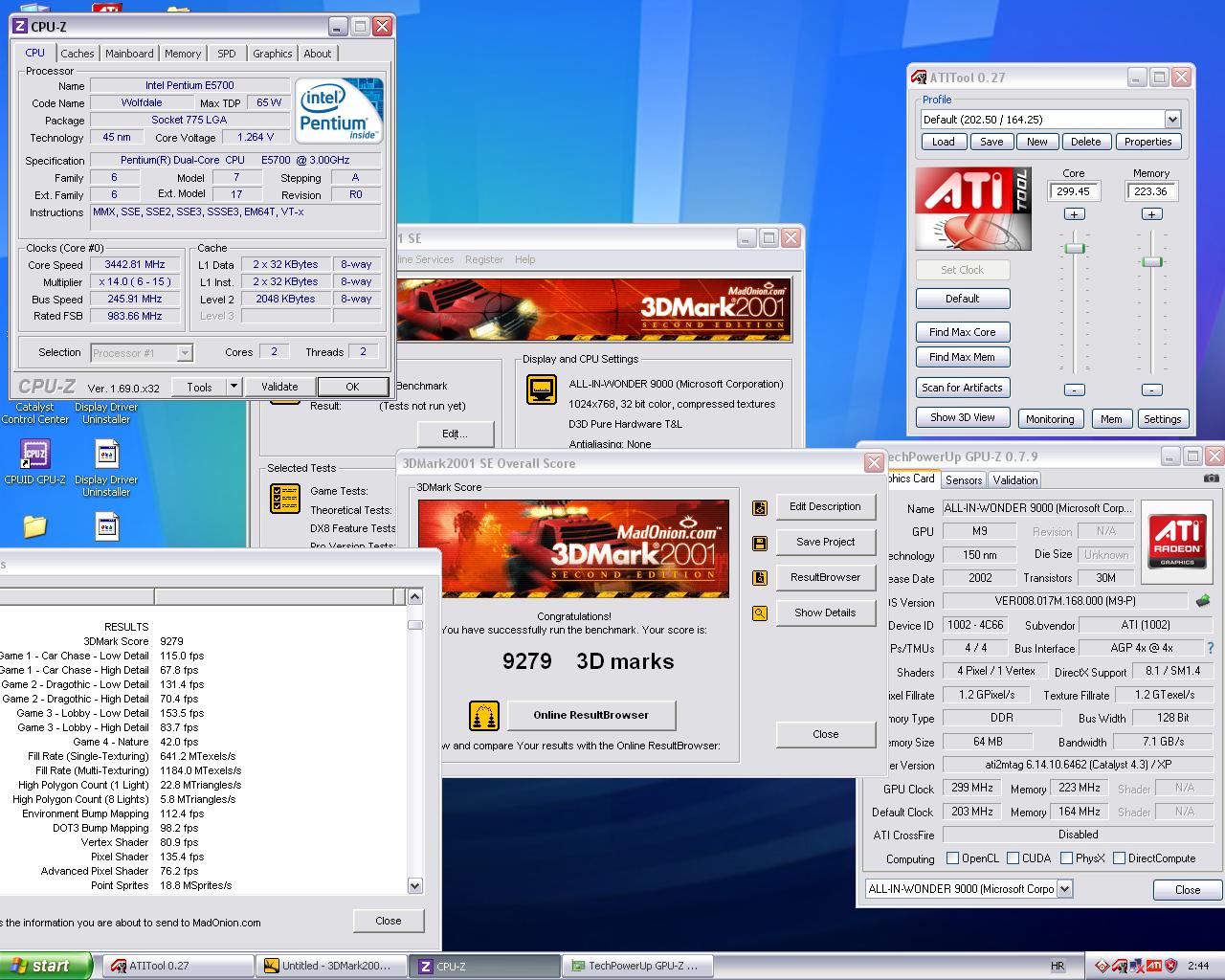Select the About tab in CPU-Z

(318, 54)
